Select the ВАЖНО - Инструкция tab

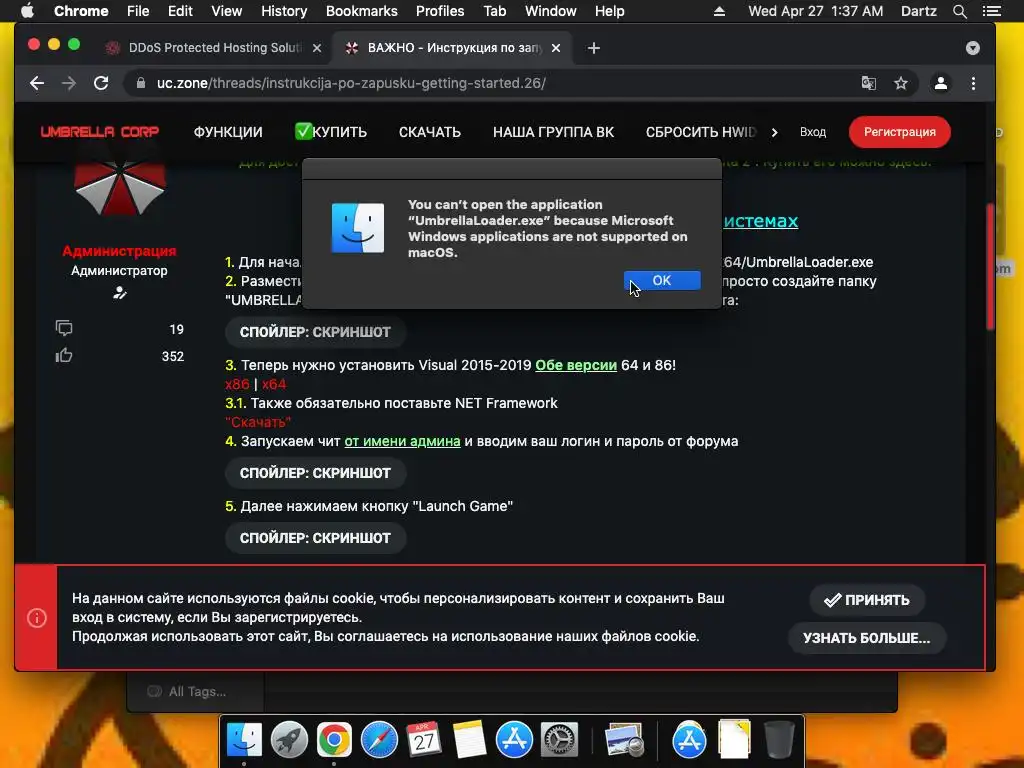click(451, 48)
